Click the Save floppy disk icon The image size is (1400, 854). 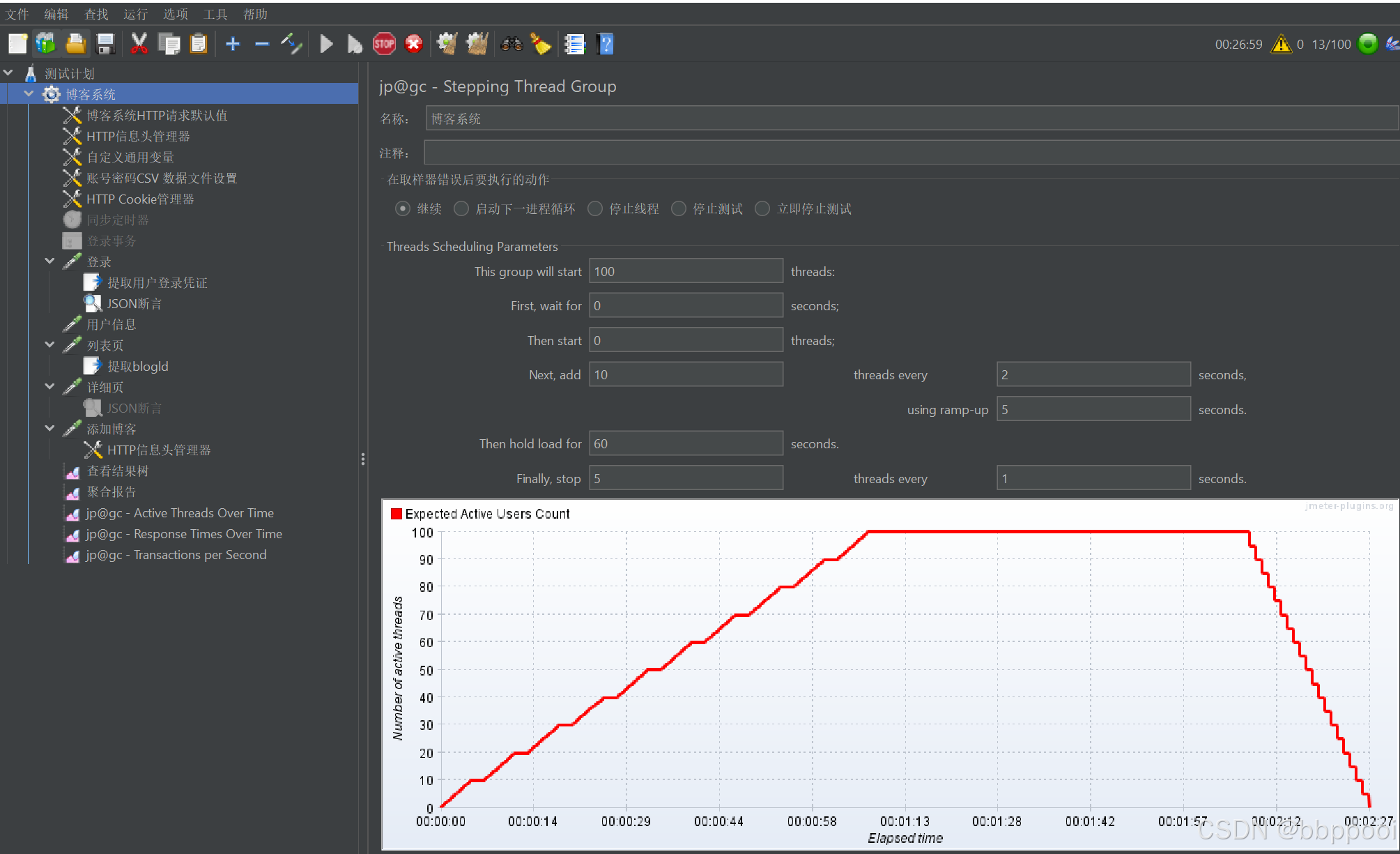pyautogui.click(x=105, y=45)
